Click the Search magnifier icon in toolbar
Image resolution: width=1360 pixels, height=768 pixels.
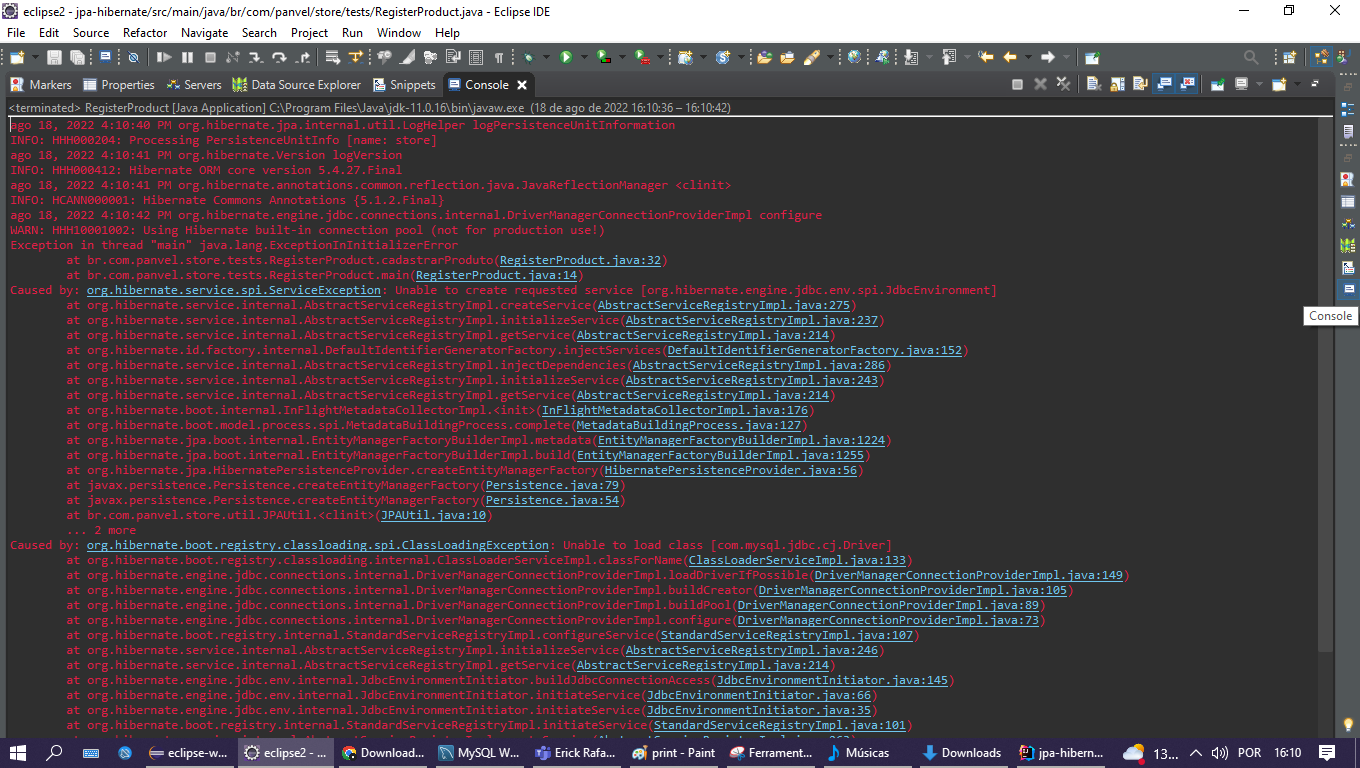coord(1251,57)
